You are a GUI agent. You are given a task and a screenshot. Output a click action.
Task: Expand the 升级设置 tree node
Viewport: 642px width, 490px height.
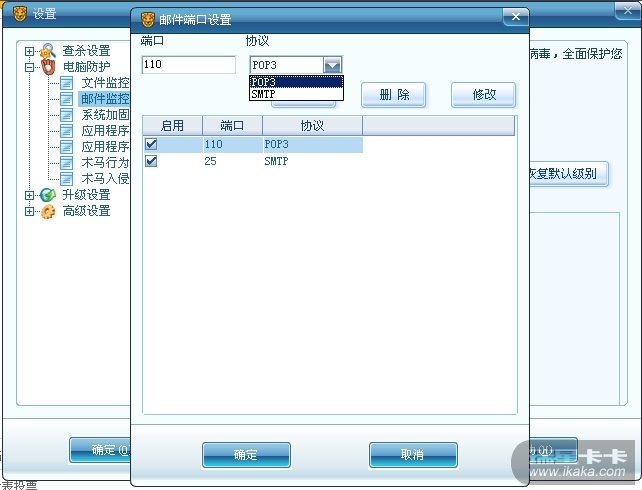click(x=29, y=195)
